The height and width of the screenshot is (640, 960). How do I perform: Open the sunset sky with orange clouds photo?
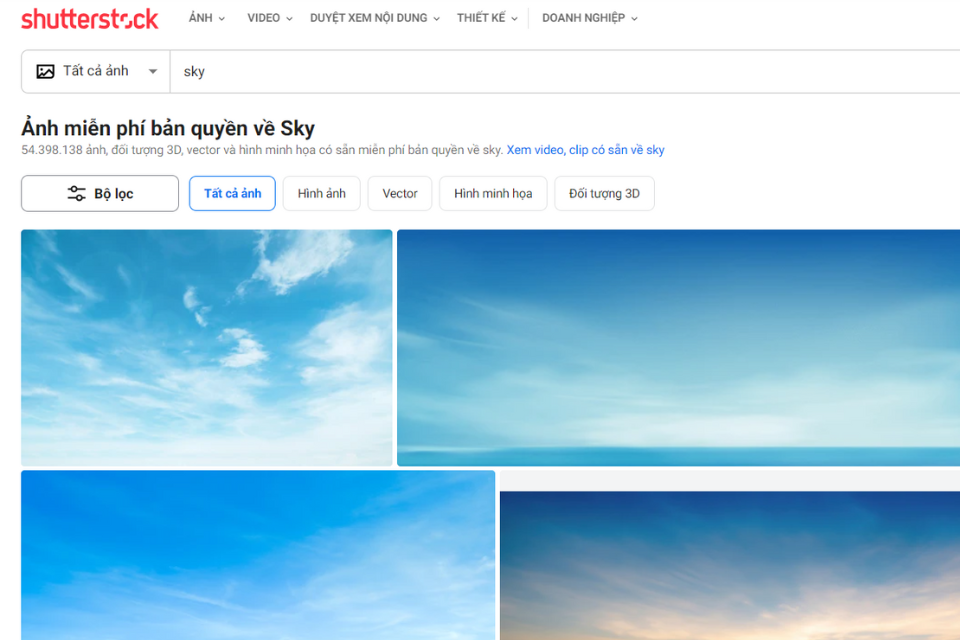coord(730,565)
